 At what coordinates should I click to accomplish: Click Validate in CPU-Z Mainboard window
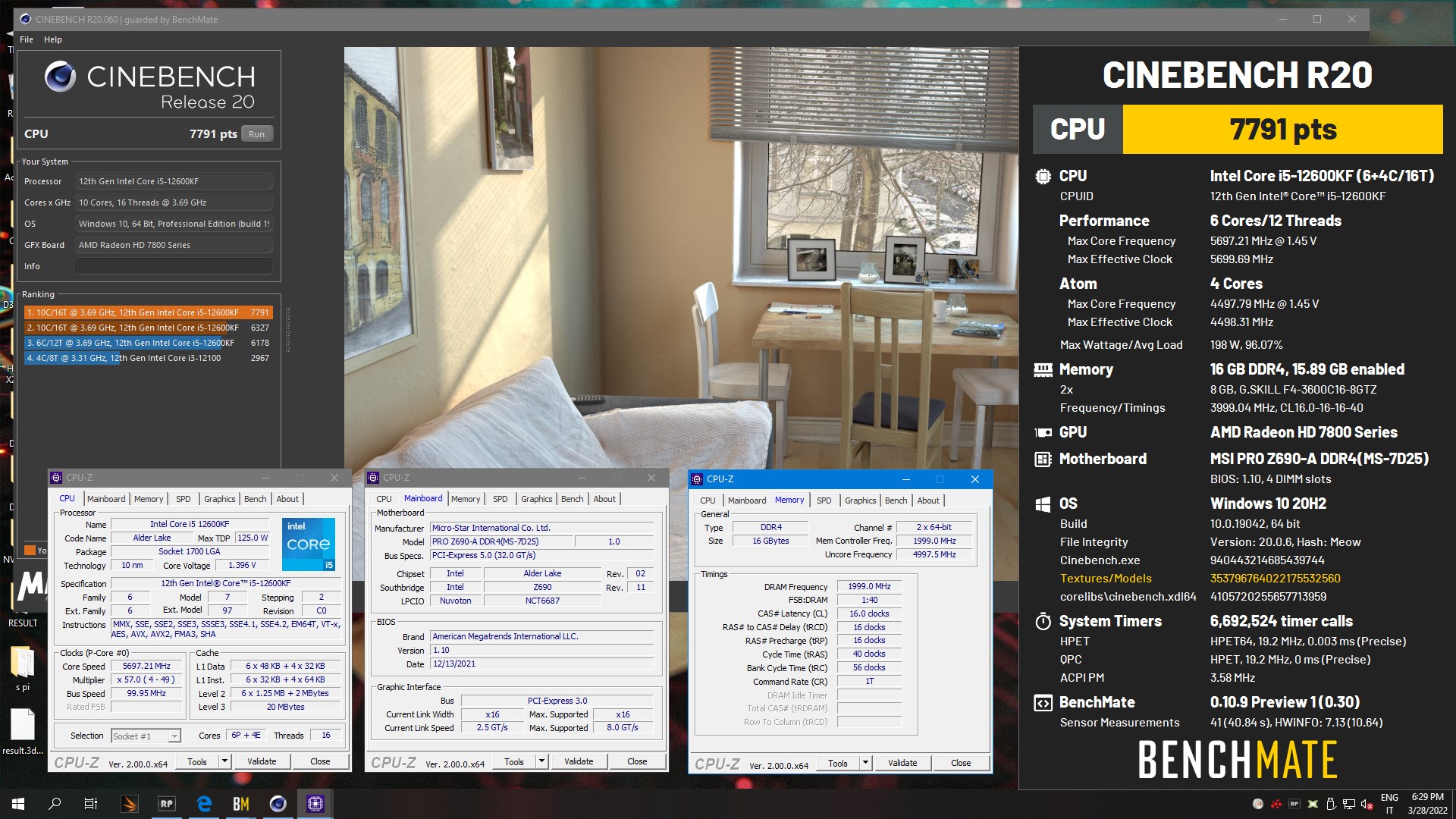(x=579, y=761)
